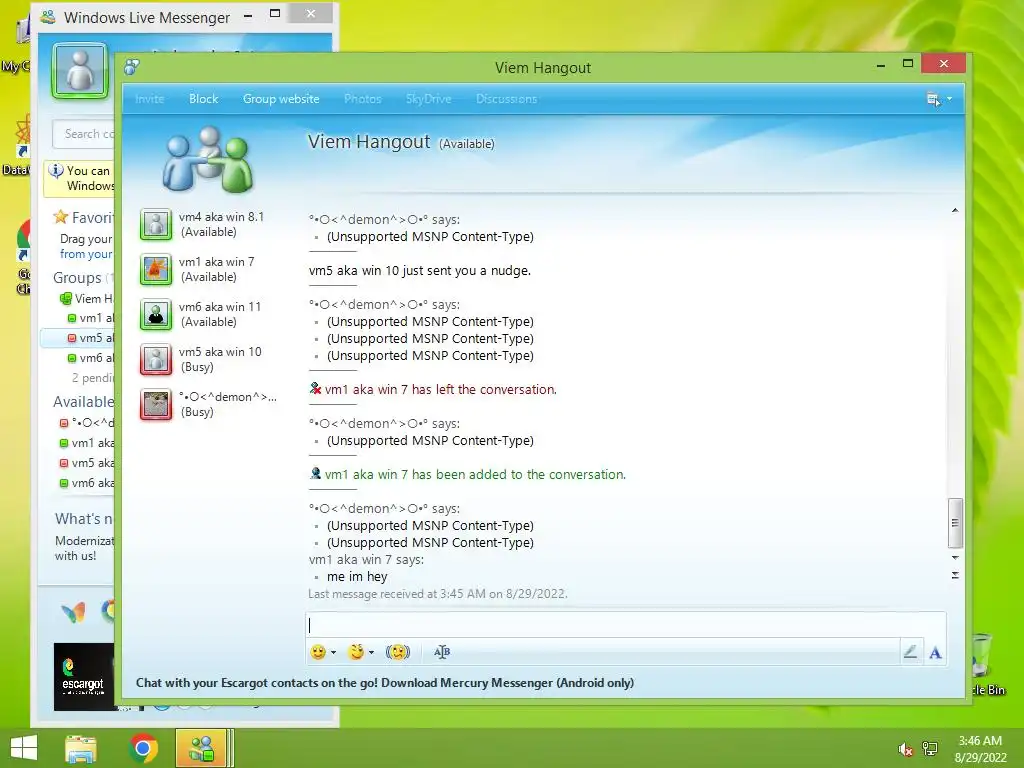Click the 'me im hey' message
Viewport: 1024px width, 768px height.
click(357, 577)
